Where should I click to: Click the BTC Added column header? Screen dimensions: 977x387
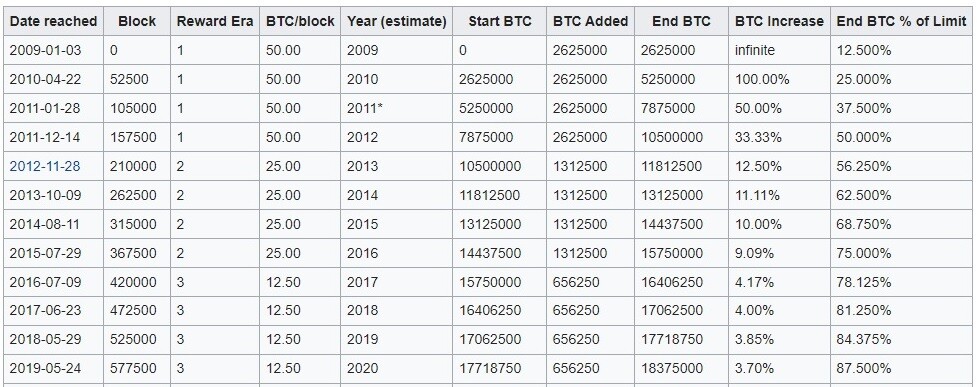pos(590,21)
